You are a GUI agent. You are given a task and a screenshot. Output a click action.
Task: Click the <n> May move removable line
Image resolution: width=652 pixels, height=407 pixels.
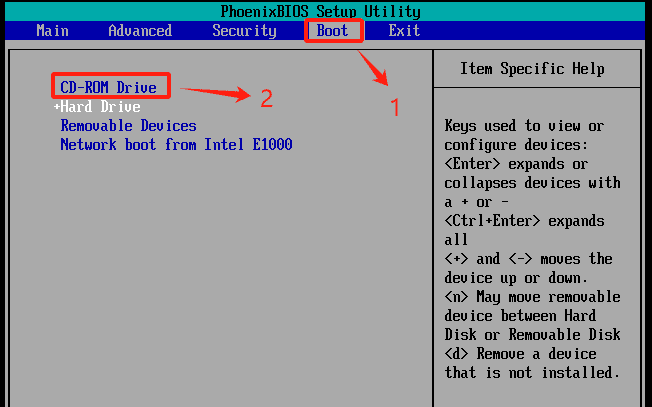pyautogui.click(x=532, y=297)
